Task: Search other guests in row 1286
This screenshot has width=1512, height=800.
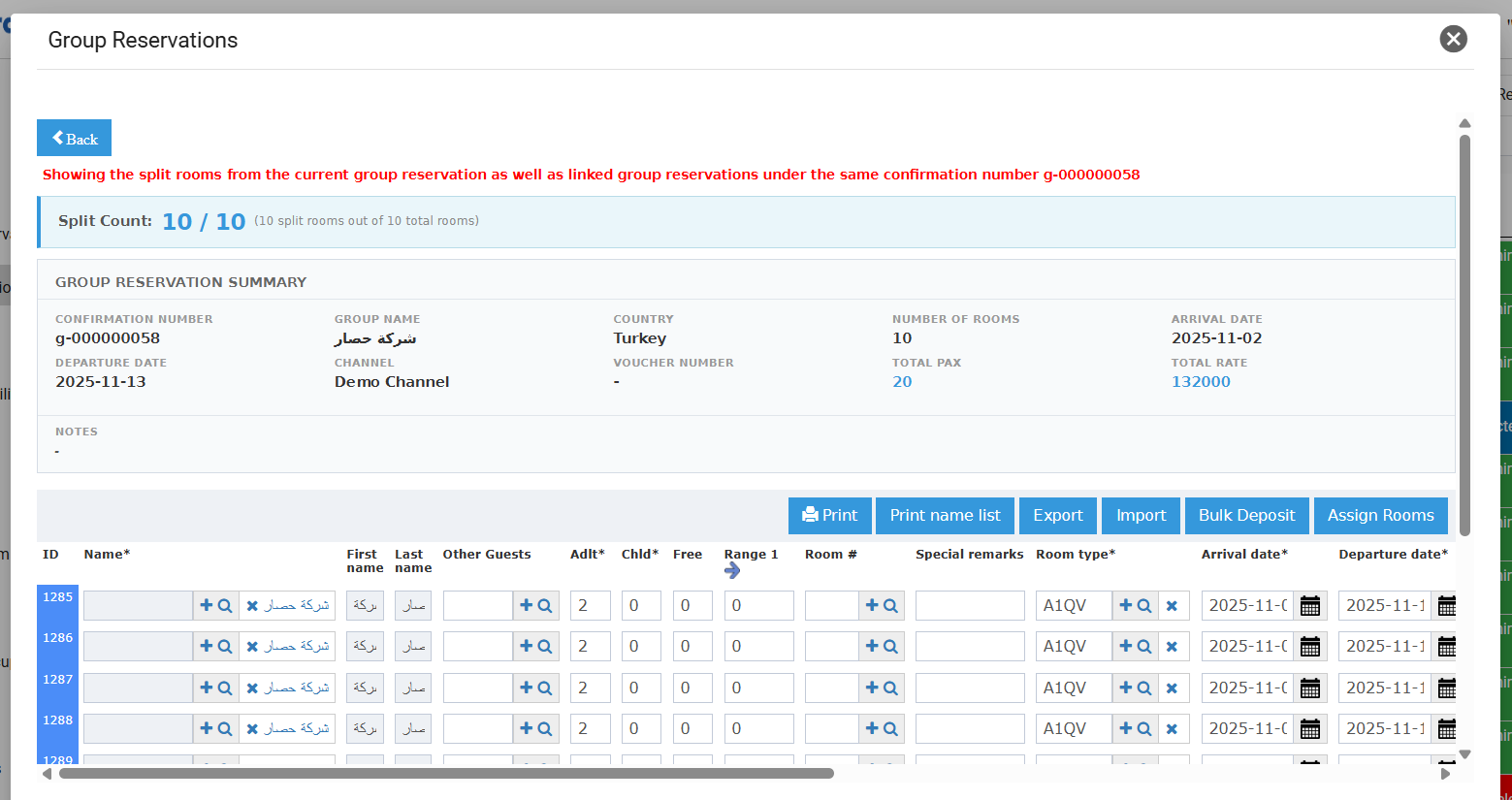Action: [545, 646]
